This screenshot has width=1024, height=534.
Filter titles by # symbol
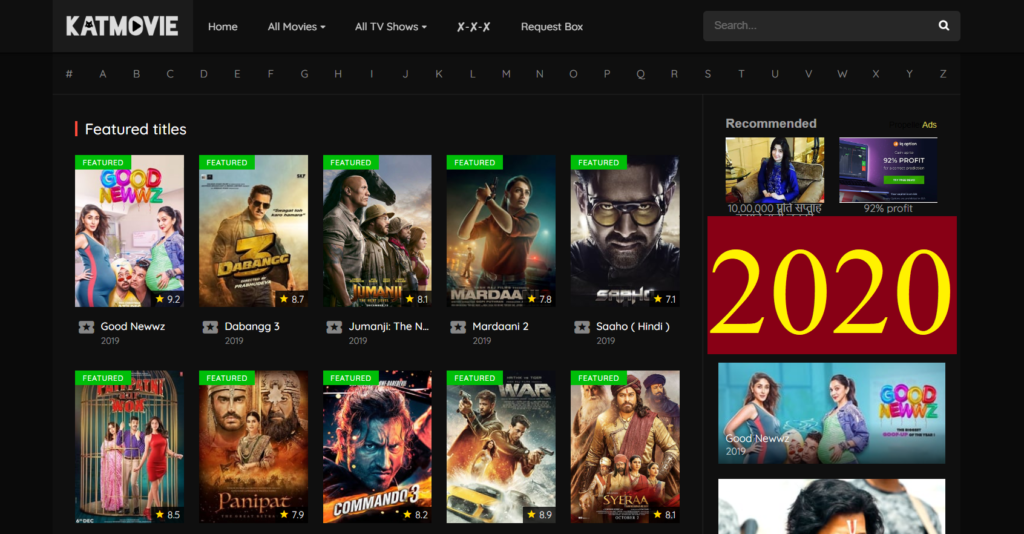[69, 74]
